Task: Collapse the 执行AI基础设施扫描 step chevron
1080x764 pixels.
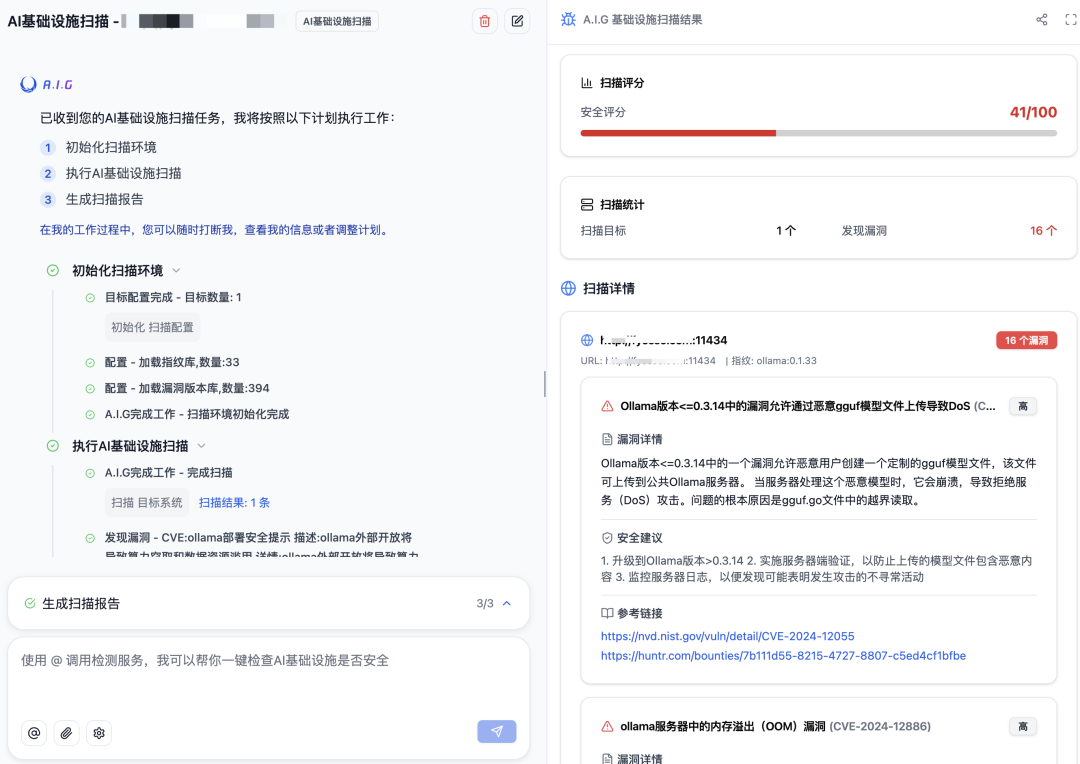Action: (202, 446)
